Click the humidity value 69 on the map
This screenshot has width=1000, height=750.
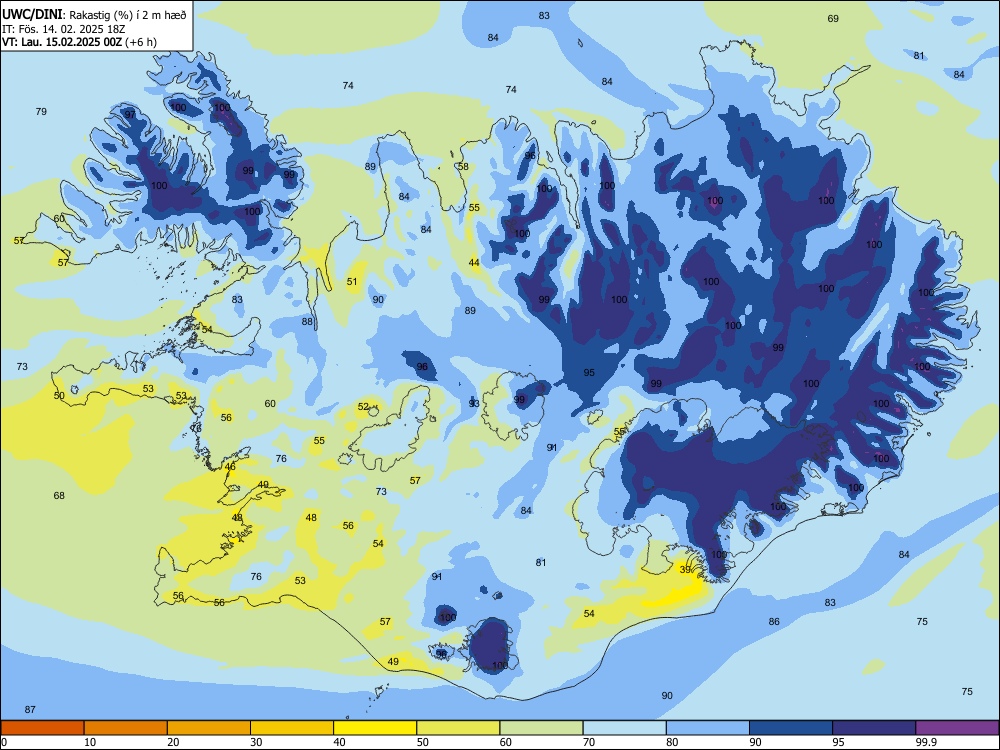pos(833,18)
